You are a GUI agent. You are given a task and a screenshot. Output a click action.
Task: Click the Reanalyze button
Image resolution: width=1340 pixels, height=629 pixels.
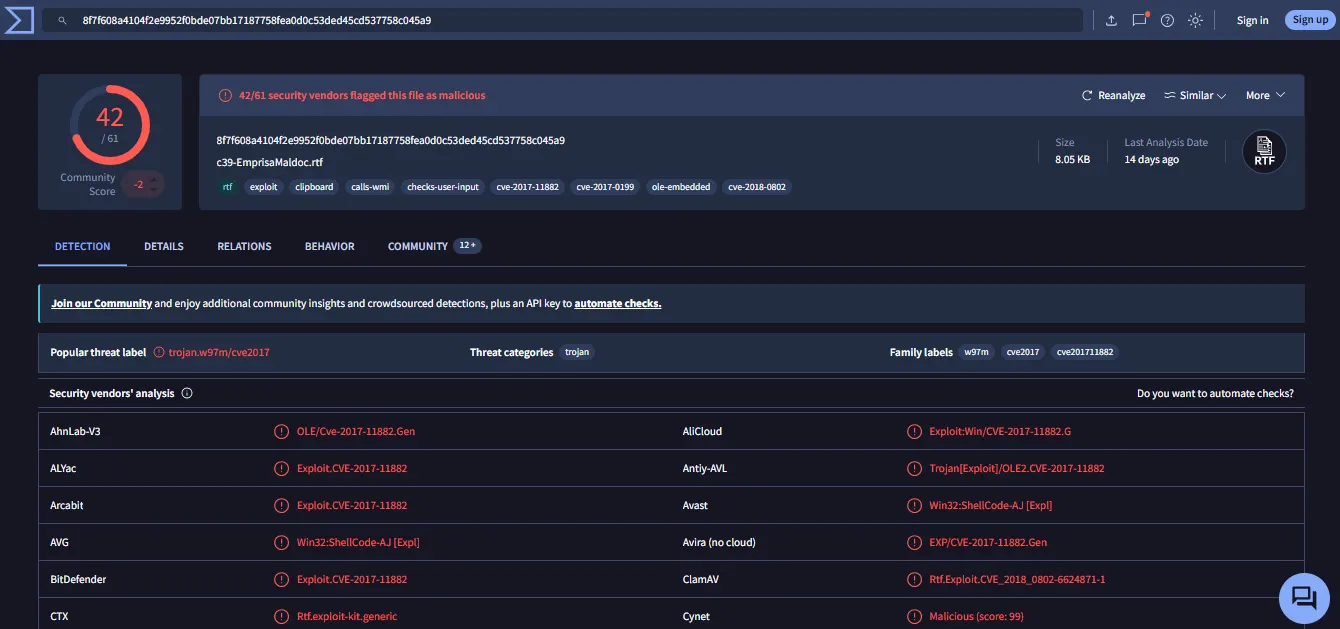pyautogui.click(x=1114, y=96)
